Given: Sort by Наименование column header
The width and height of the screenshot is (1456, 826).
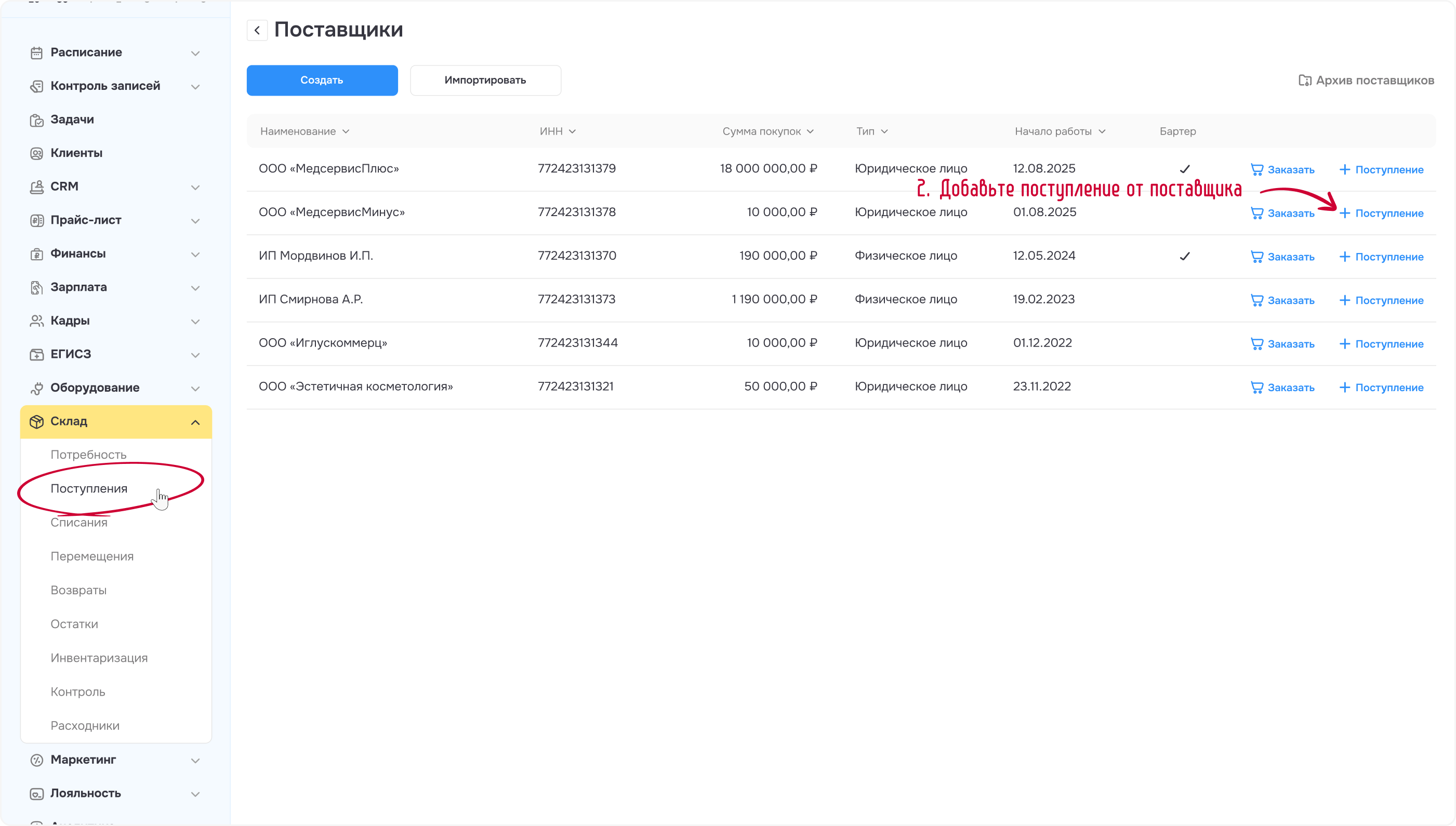Looking at the screenshot, I should [305, 131].
